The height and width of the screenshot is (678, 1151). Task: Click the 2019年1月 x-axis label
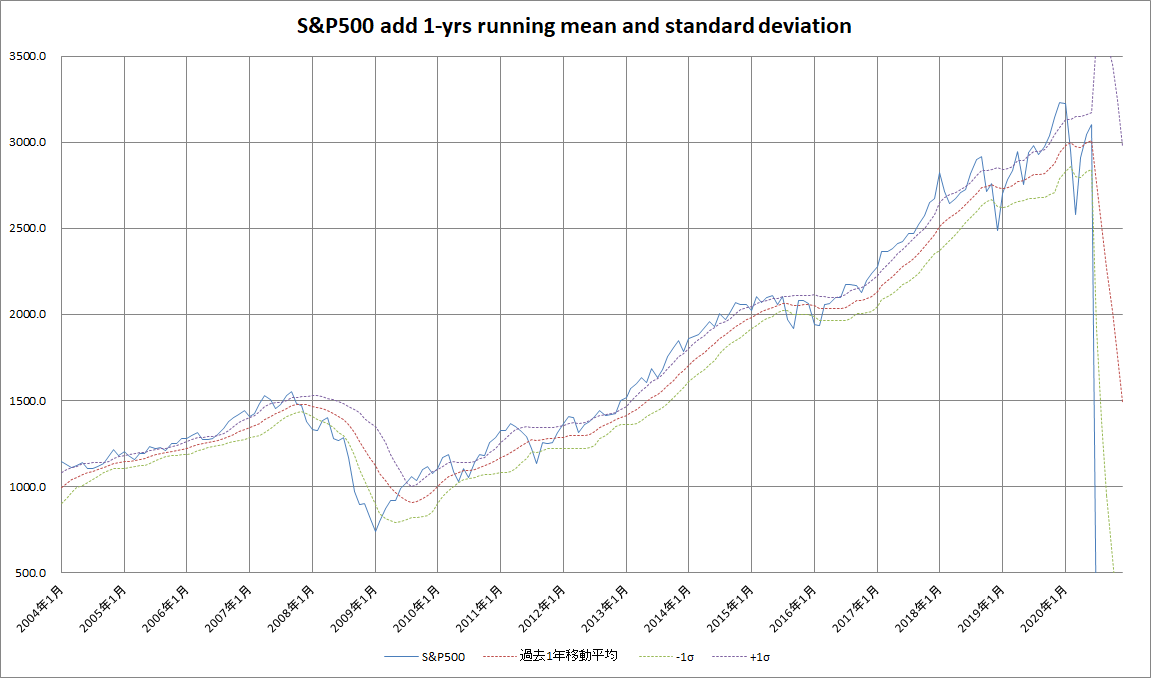tap(981, 608)
